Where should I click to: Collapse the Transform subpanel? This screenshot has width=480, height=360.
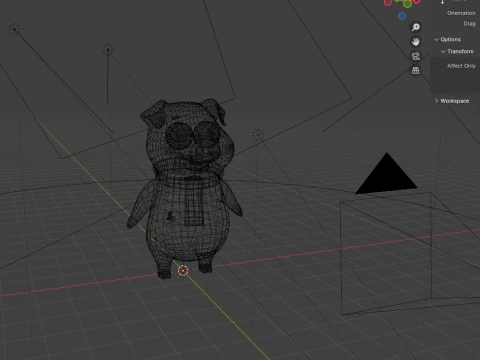click(457, 51)
